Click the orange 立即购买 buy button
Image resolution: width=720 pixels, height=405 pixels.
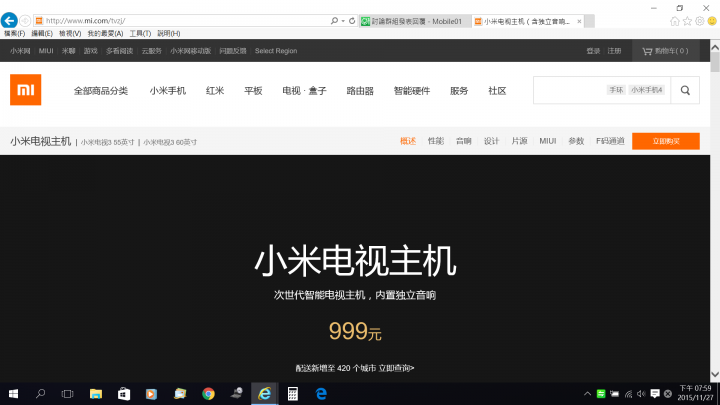pos(666,141)
